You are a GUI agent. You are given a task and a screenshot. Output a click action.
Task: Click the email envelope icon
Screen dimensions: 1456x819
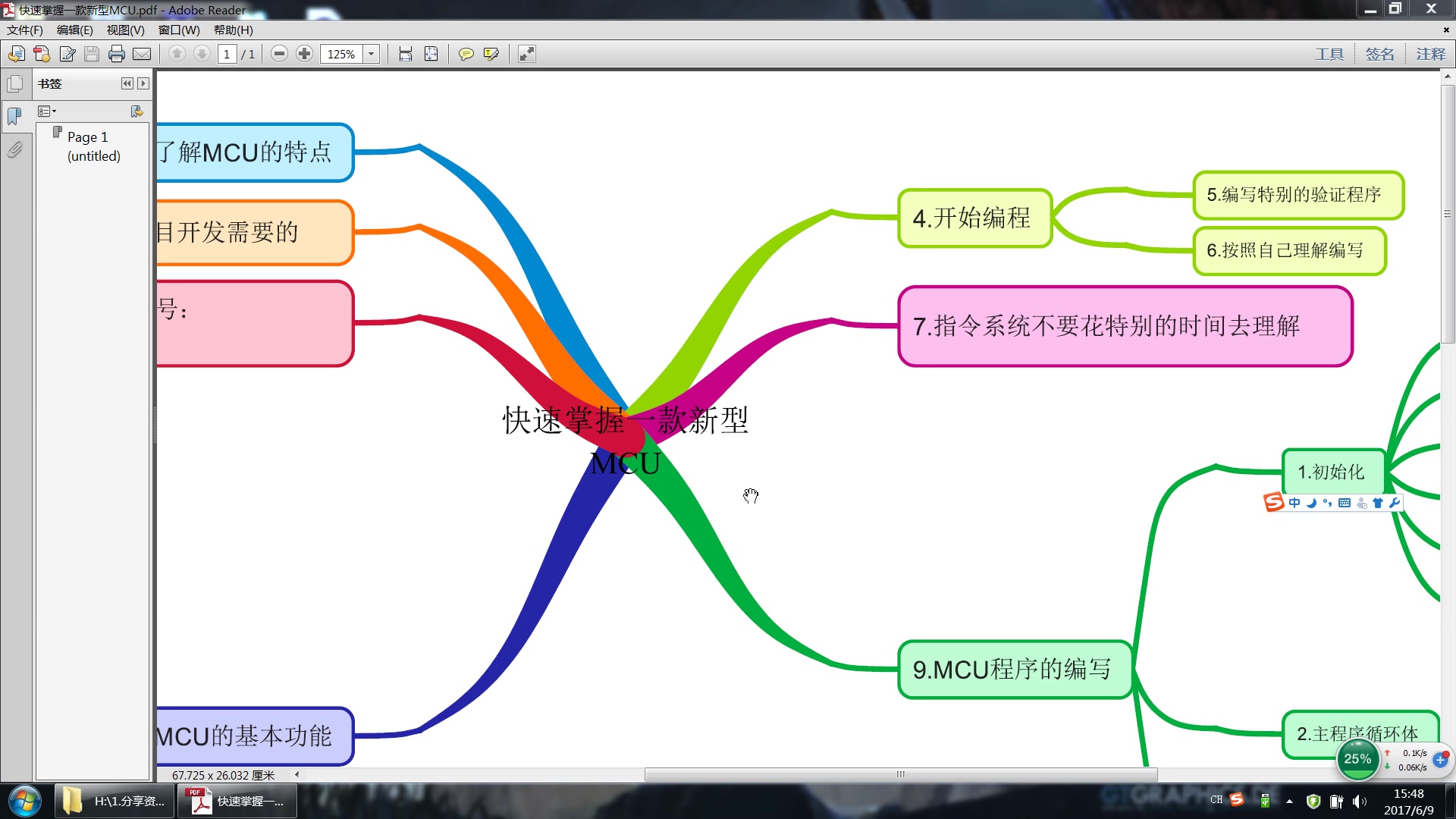[142, 54]
